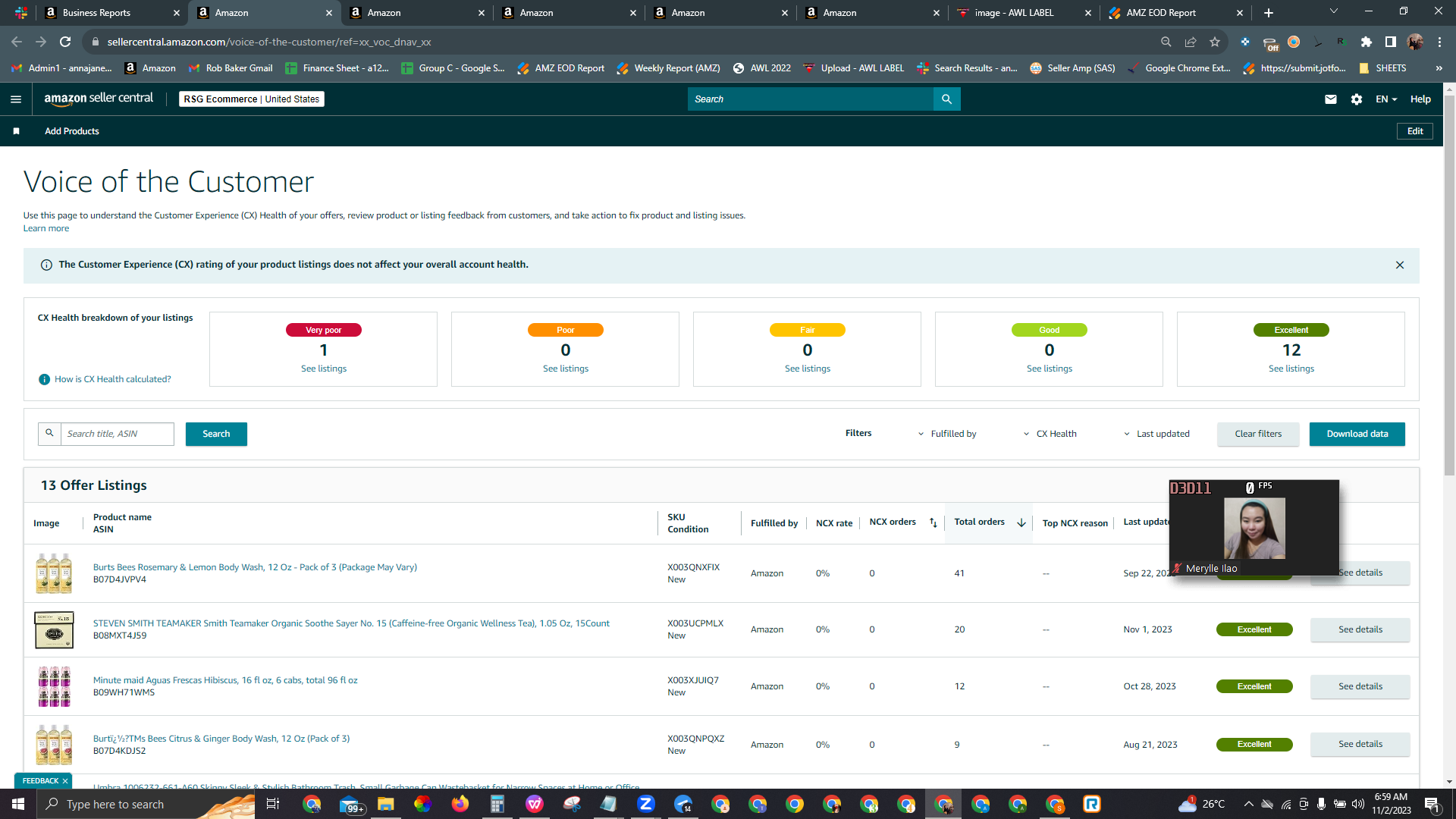Screen dimensions: 1456x819
Task: Launch Firefox from the taskbar
Action: pos(460,804)
